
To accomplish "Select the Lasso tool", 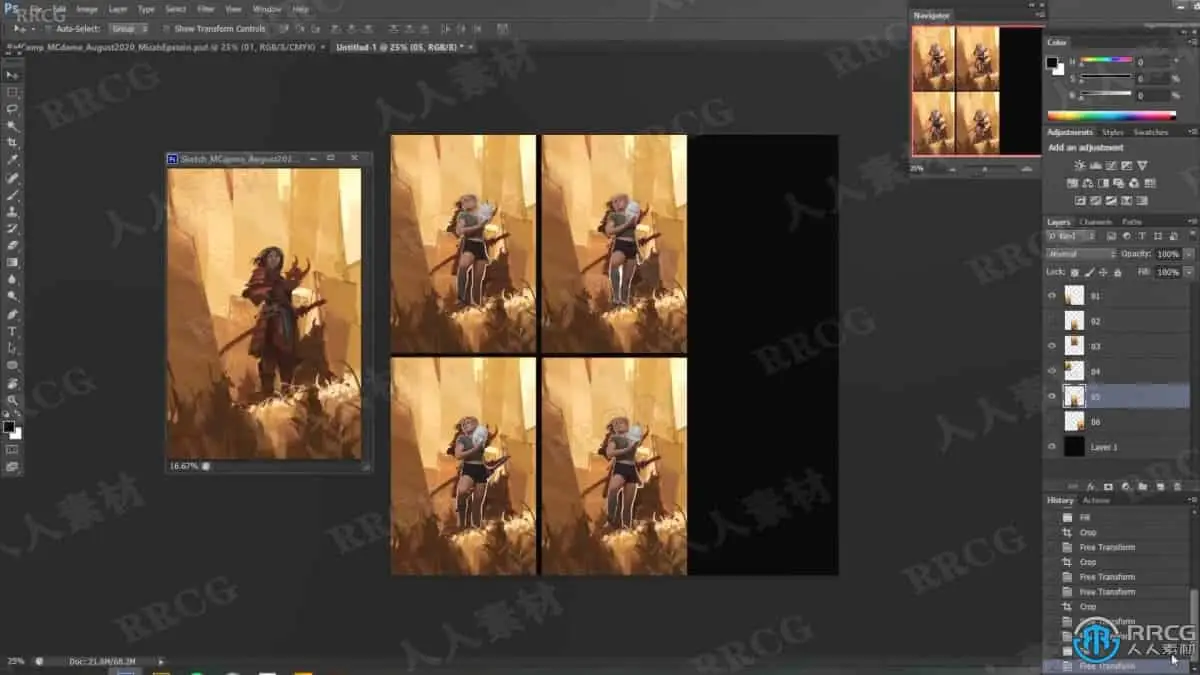I will point(12,109).
